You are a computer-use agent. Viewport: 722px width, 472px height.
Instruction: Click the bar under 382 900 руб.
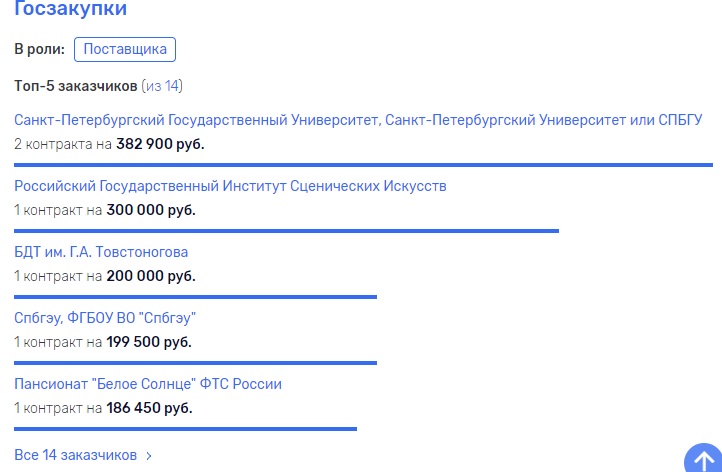click(x=363, y=165)
